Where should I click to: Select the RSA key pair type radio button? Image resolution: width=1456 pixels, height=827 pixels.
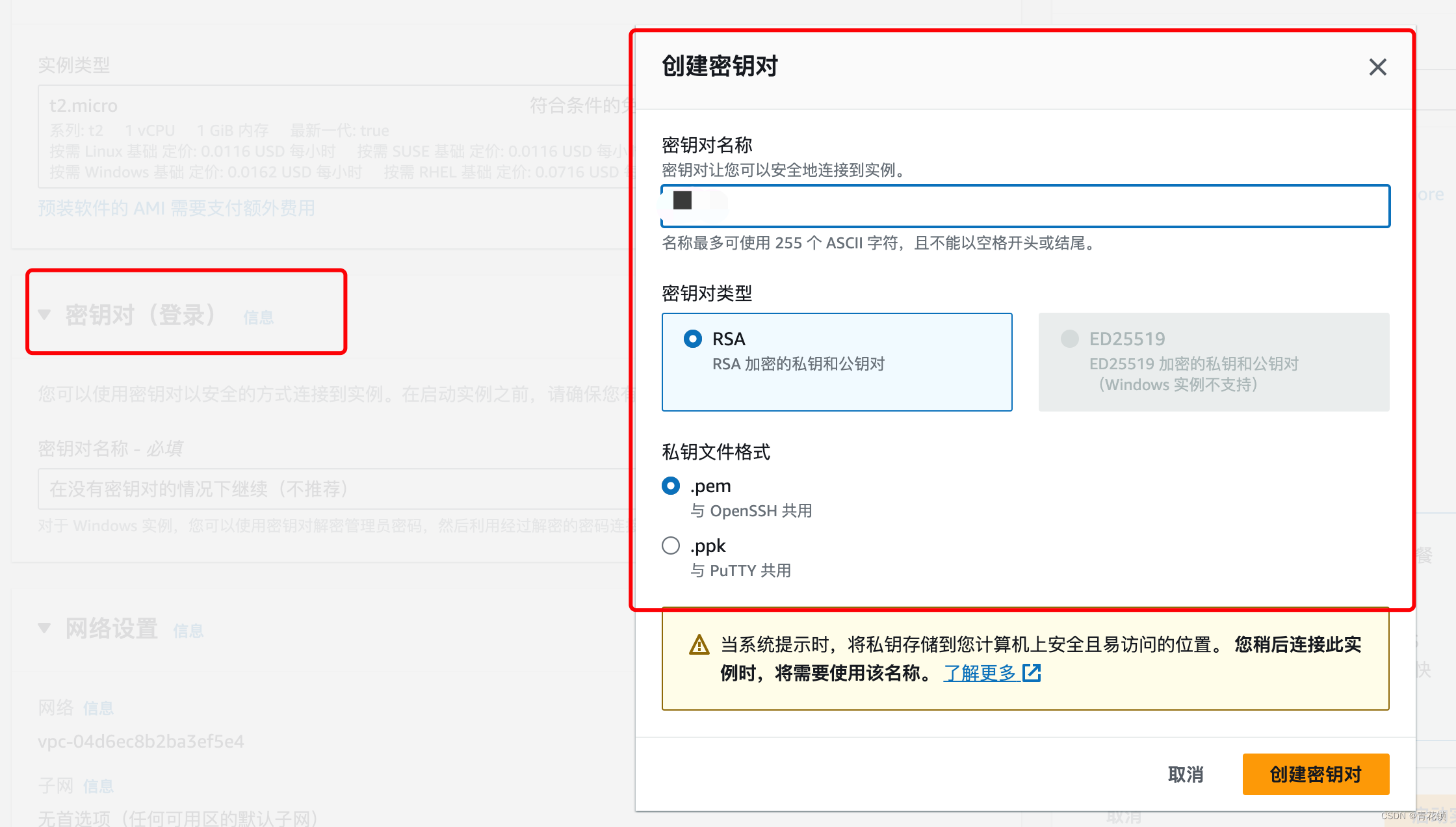point(693,339)
